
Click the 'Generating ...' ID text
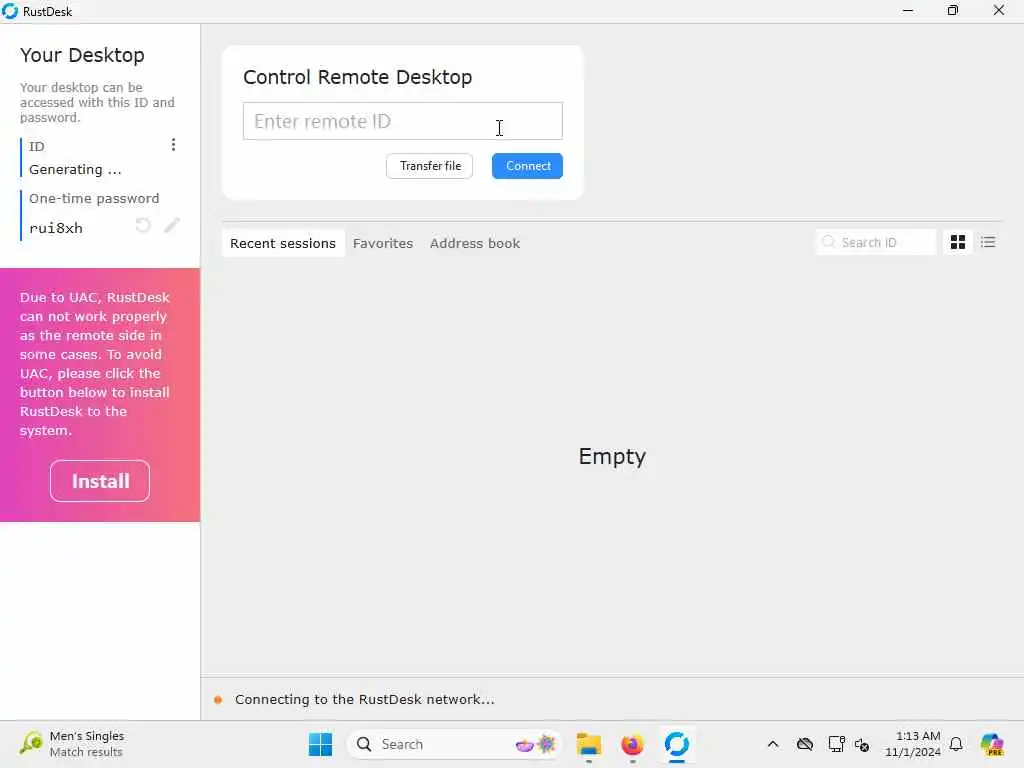coord(75,170)
